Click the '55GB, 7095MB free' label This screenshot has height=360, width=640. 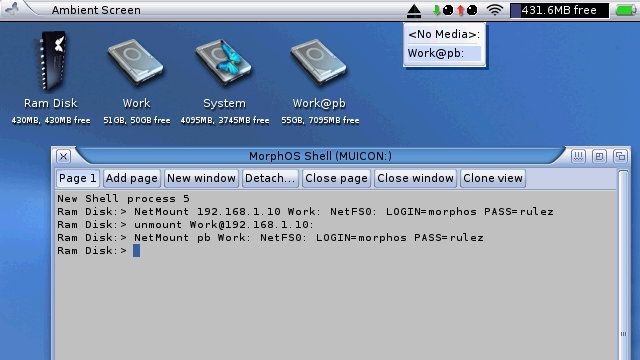coord(320,120)
